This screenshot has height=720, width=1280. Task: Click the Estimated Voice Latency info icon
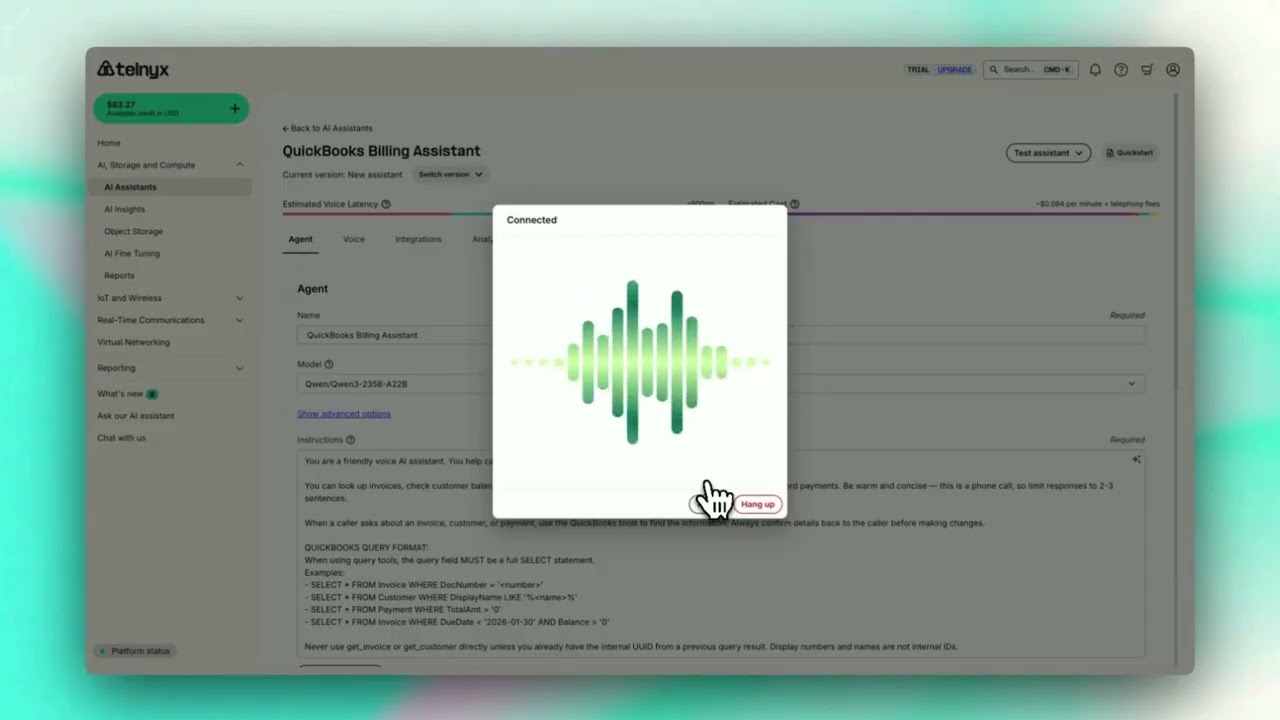click(386, 204)
